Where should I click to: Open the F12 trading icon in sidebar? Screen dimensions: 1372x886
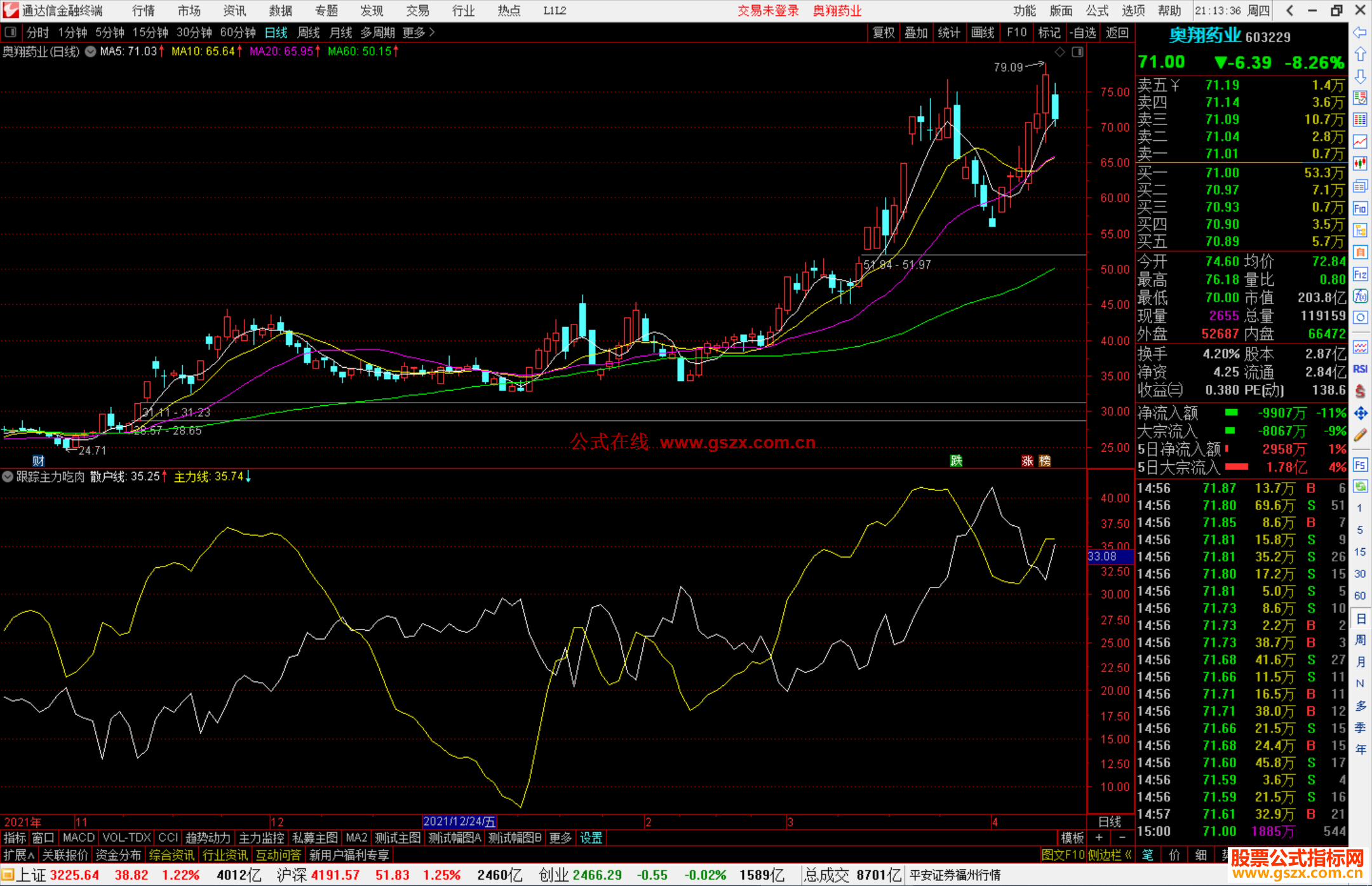click(x=1360, y=274)
